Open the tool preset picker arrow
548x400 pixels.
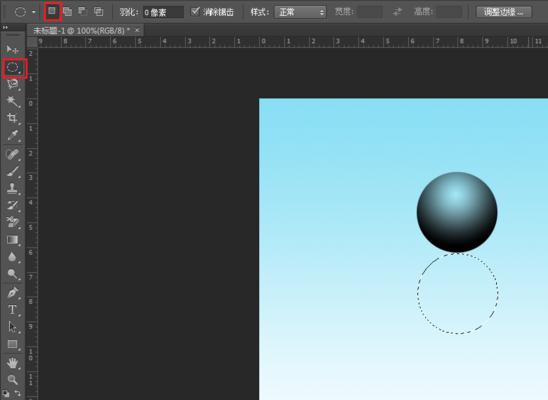pyautogui.click(x=34, y=12)
